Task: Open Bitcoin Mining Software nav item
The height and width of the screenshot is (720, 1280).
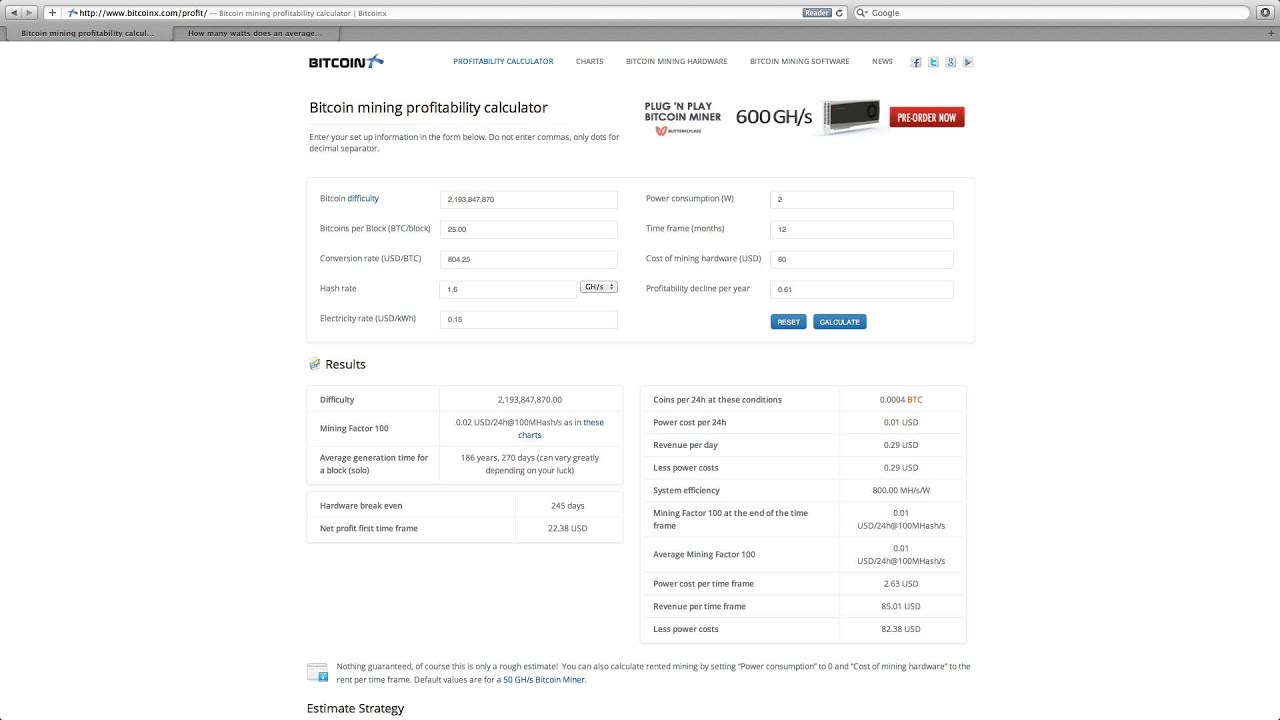Action: [799, 62]
